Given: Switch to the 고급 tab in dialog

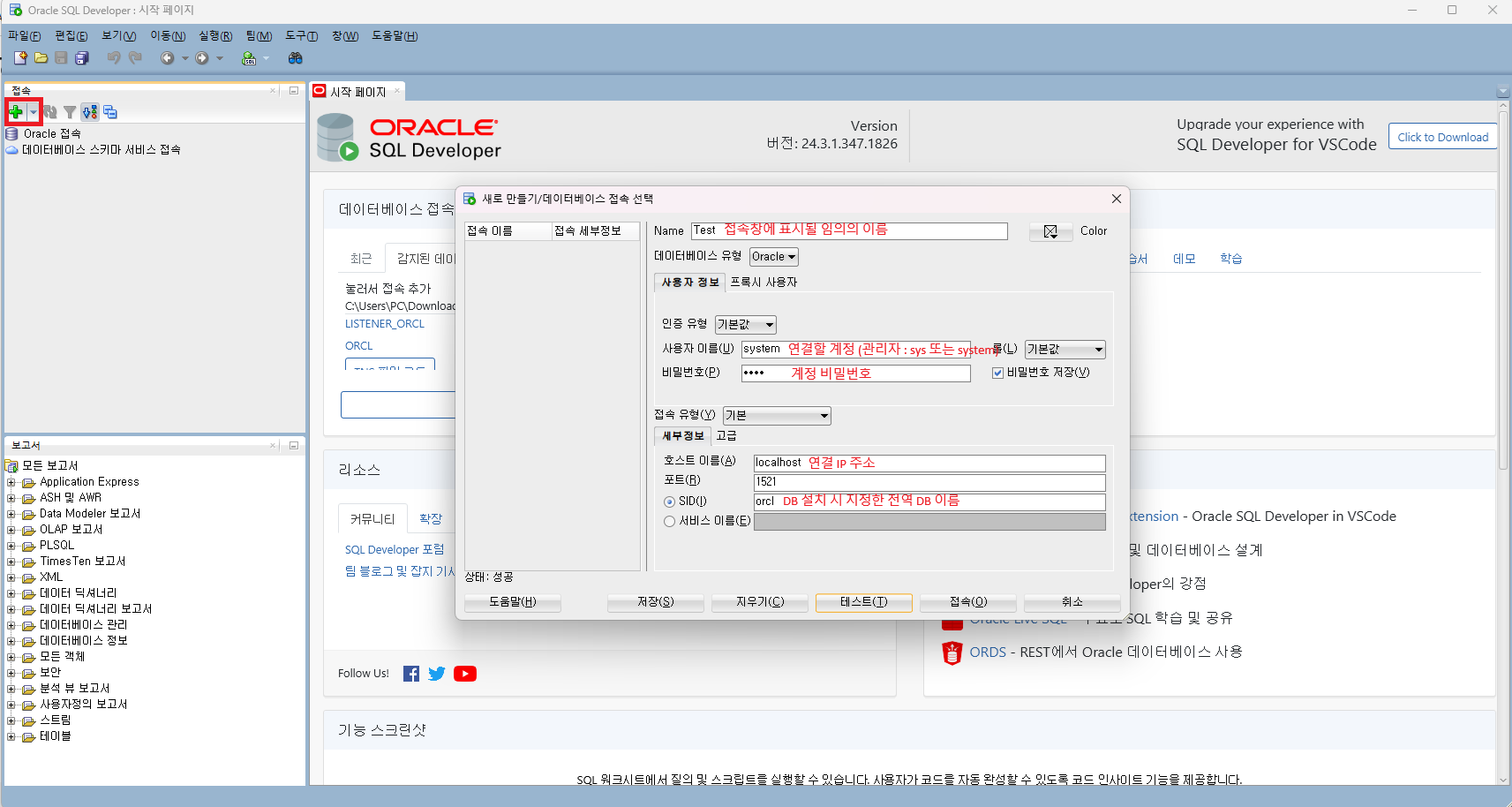Looking at the screenshot, I should (726, 436).
